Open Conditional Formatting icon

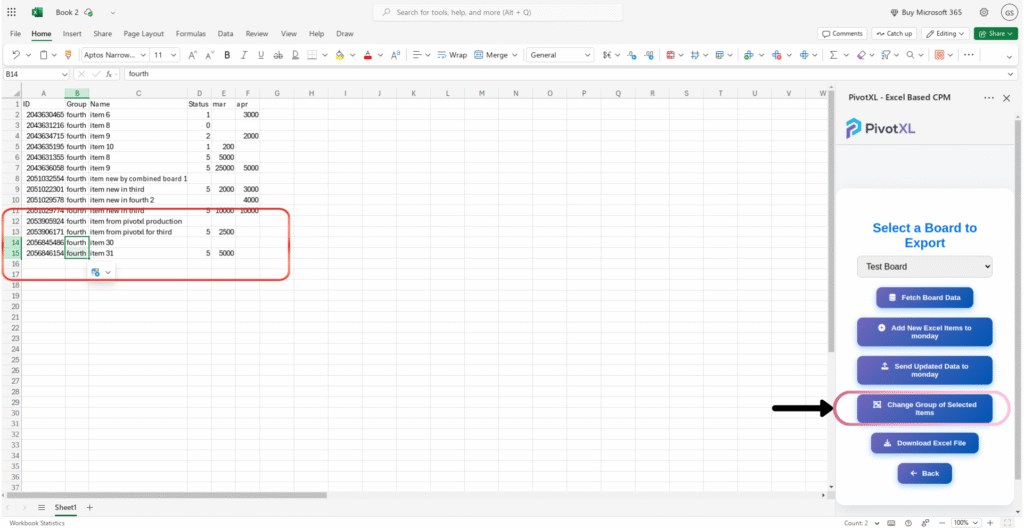tap(671, 55)
